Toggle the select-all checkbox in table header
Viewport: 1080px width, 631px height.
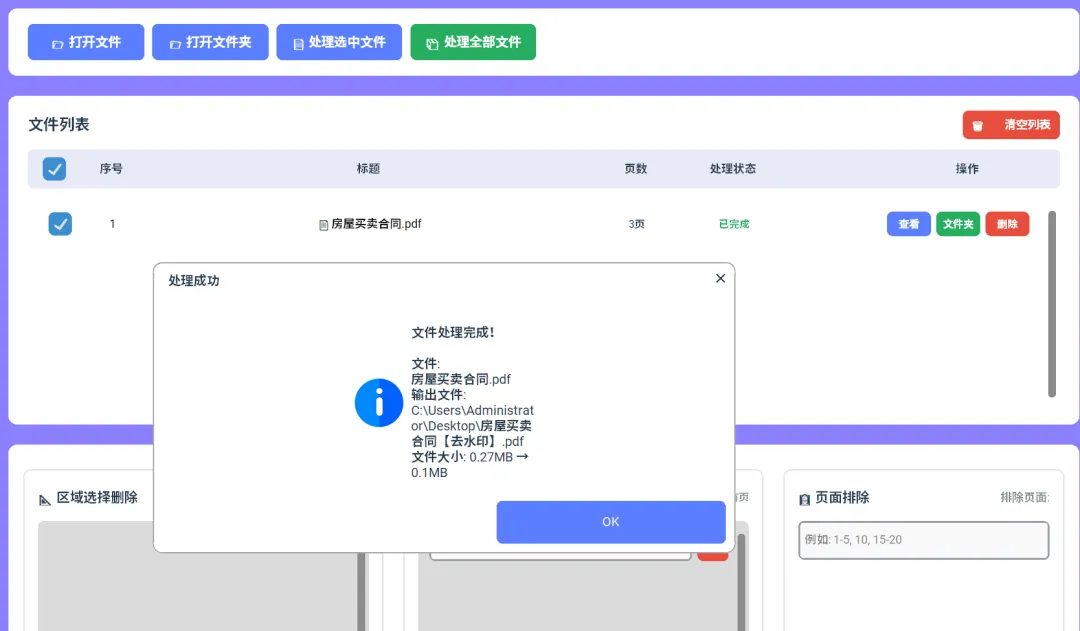click(54, 169)
